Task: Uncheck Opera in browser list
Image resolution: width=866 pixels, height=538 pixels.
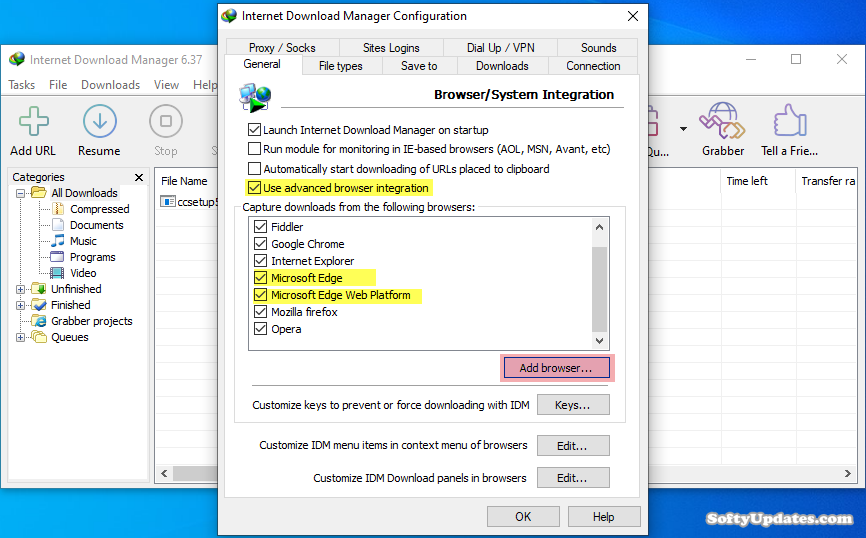Action: tap(260, 329)
